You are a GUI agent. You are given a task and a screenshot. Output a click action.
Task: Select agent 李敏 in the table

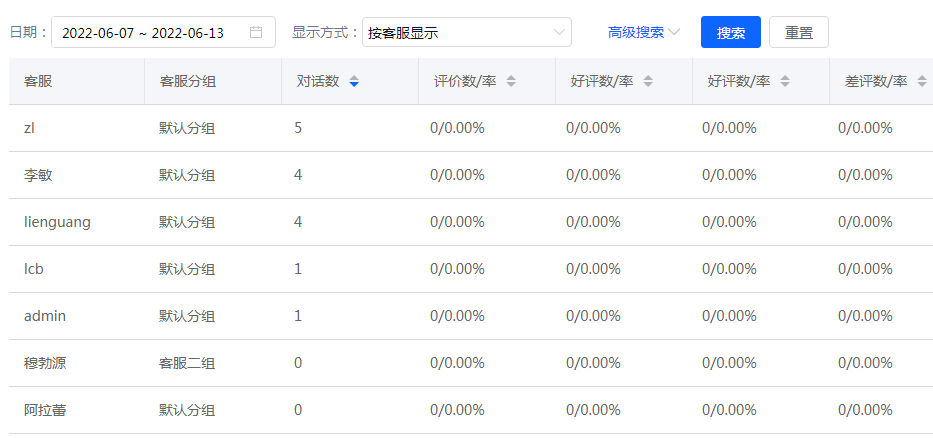[38, 175]
